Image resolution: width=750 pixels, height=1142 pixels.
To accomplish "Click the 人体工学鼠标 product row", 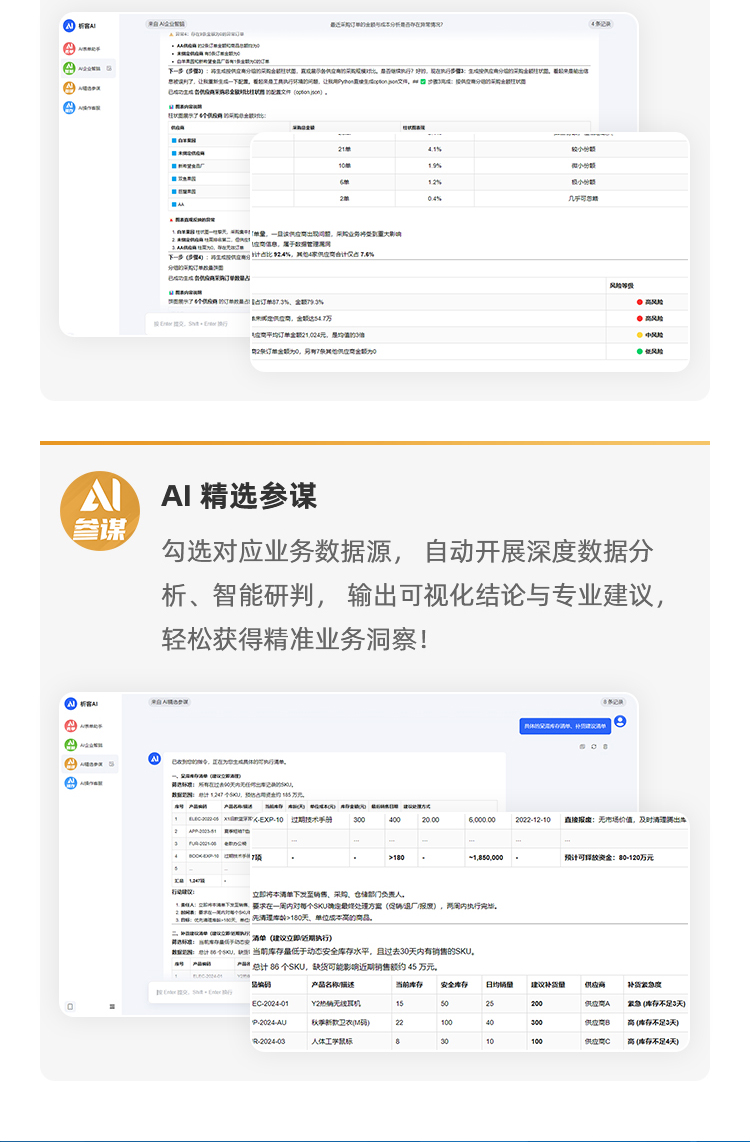I will [x=469, y=1041].
